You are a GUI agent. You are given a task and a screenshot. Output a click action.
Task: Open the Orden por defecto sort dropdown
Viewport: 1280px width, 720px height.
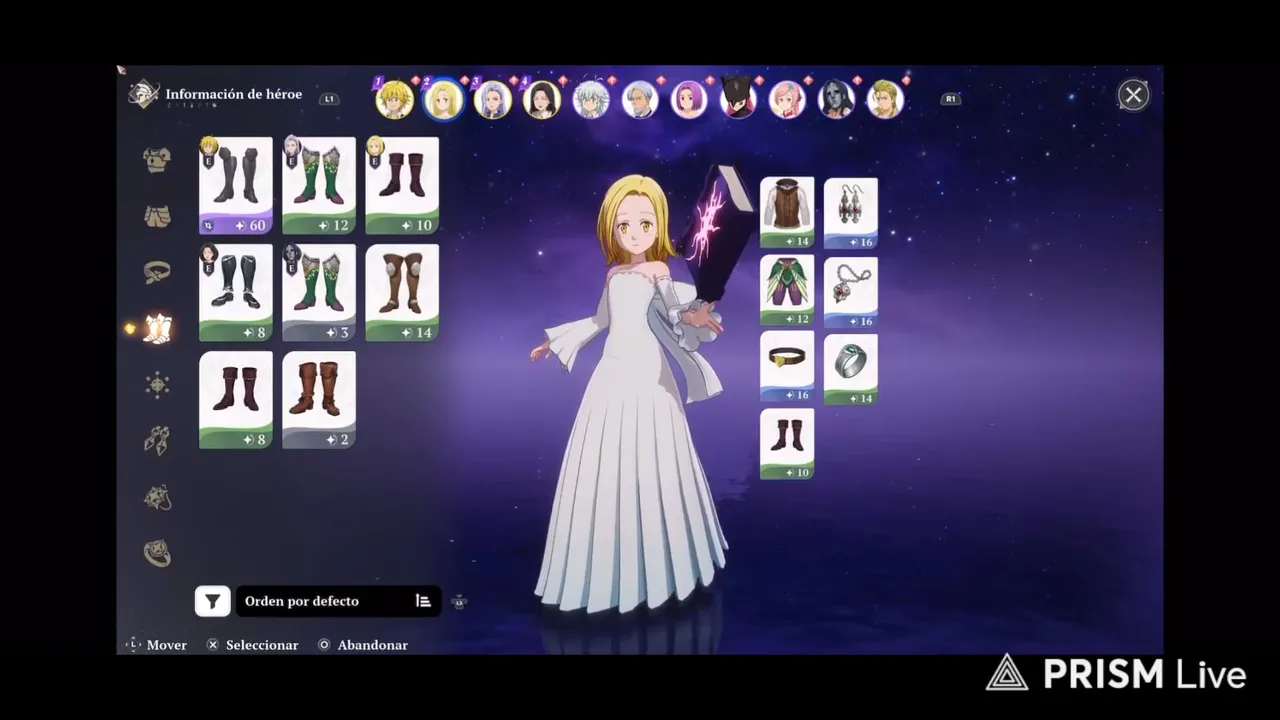point(338,601)
